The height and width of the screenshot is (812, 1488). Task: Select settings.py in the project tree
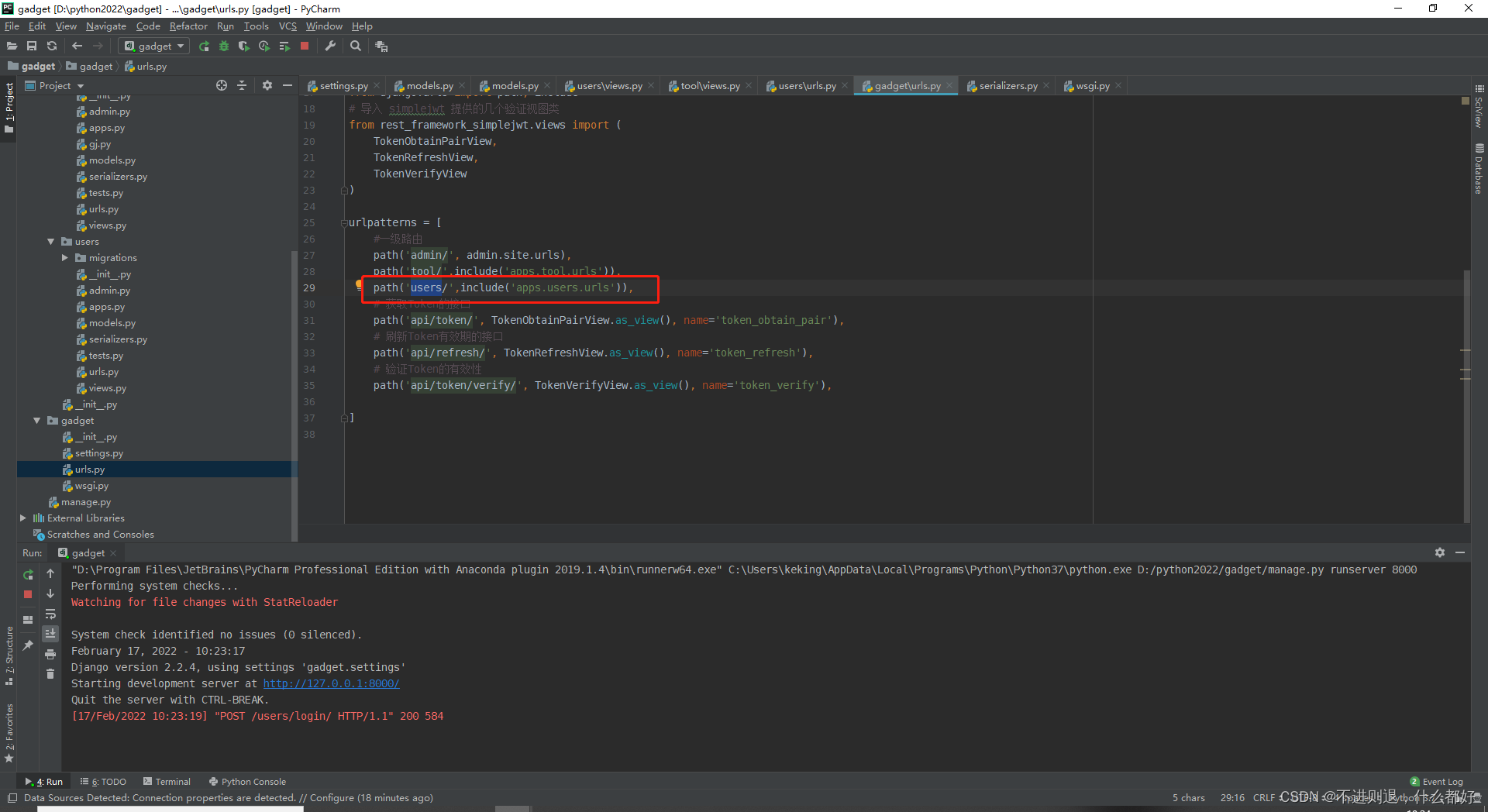98,453
